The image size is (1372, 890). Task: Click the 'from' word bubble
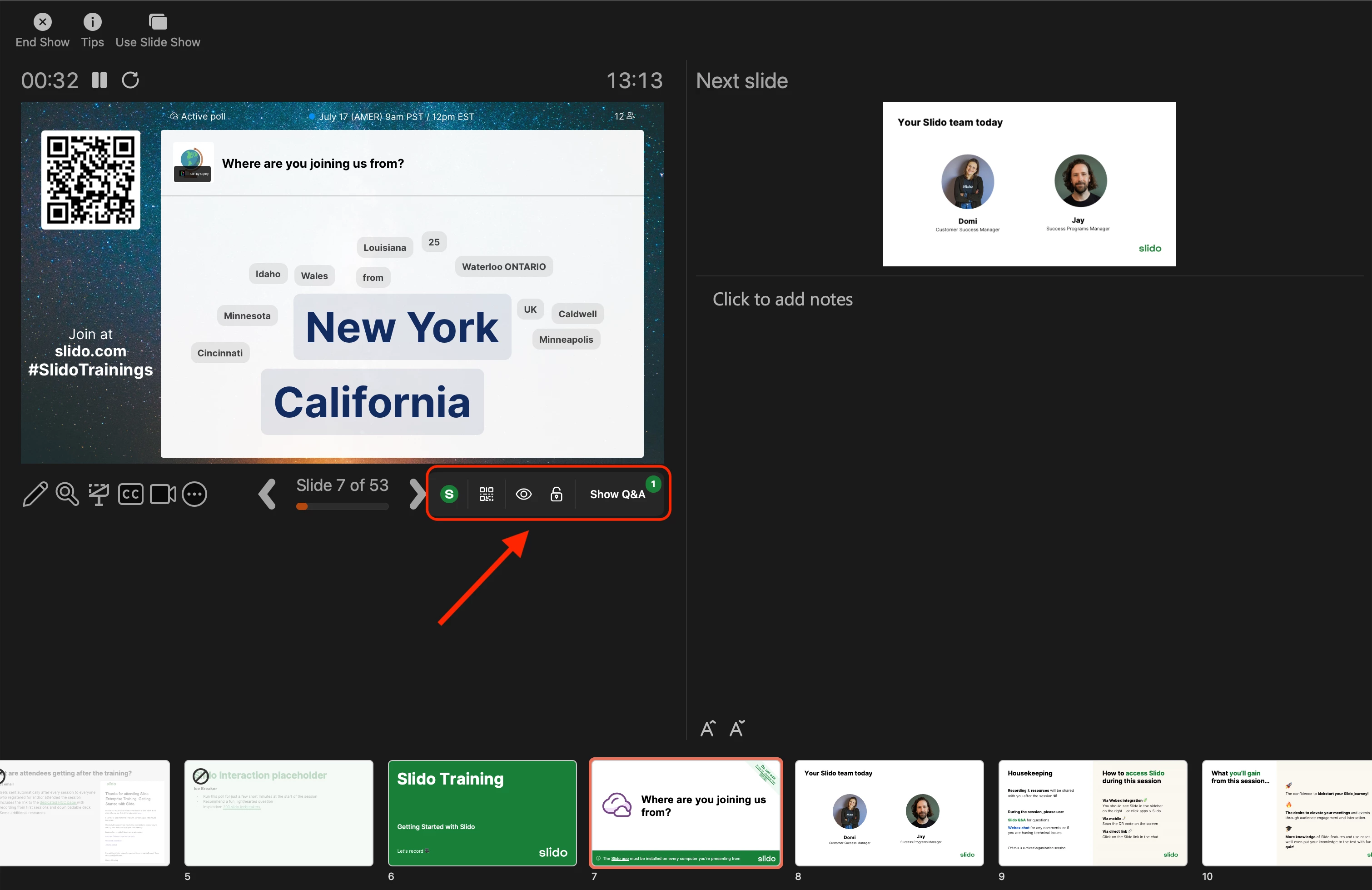(x=373, y=277)
